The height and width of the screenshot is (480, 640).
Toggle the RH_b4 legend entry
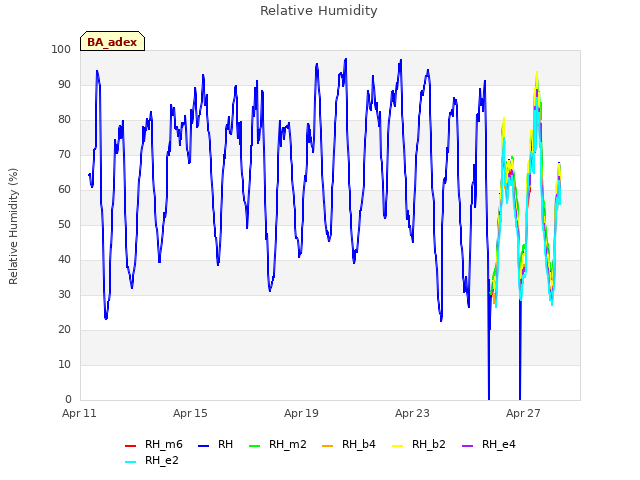(349, 444)
